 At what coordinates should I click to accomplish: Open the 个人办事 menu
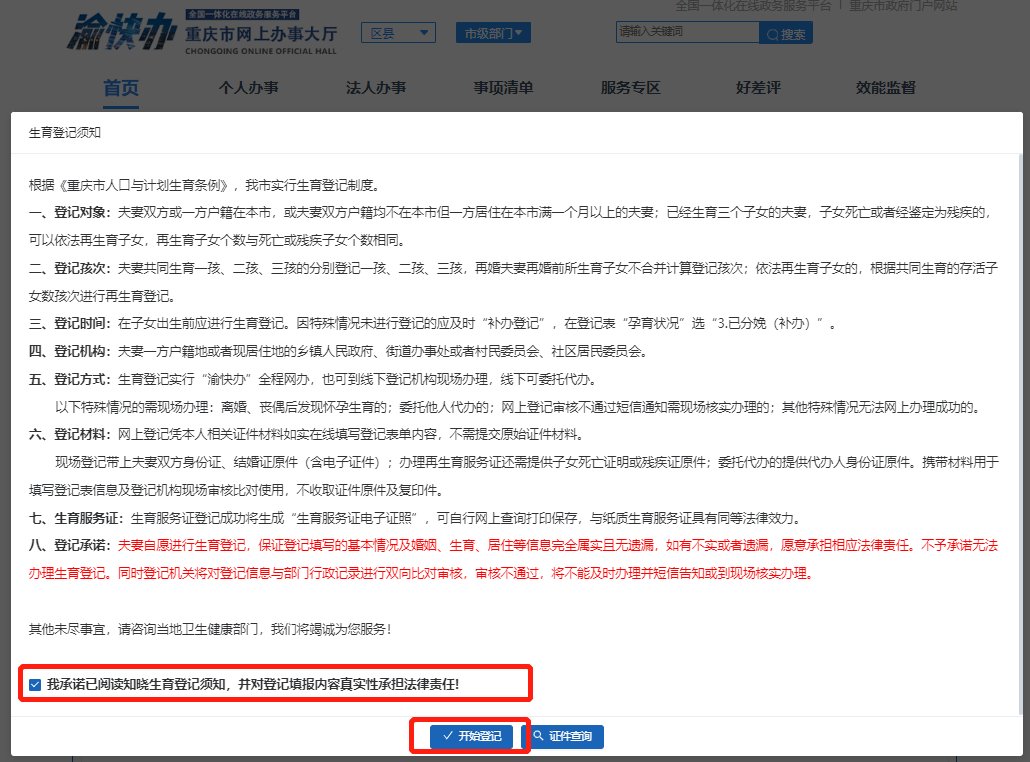[x=248, y=87]
